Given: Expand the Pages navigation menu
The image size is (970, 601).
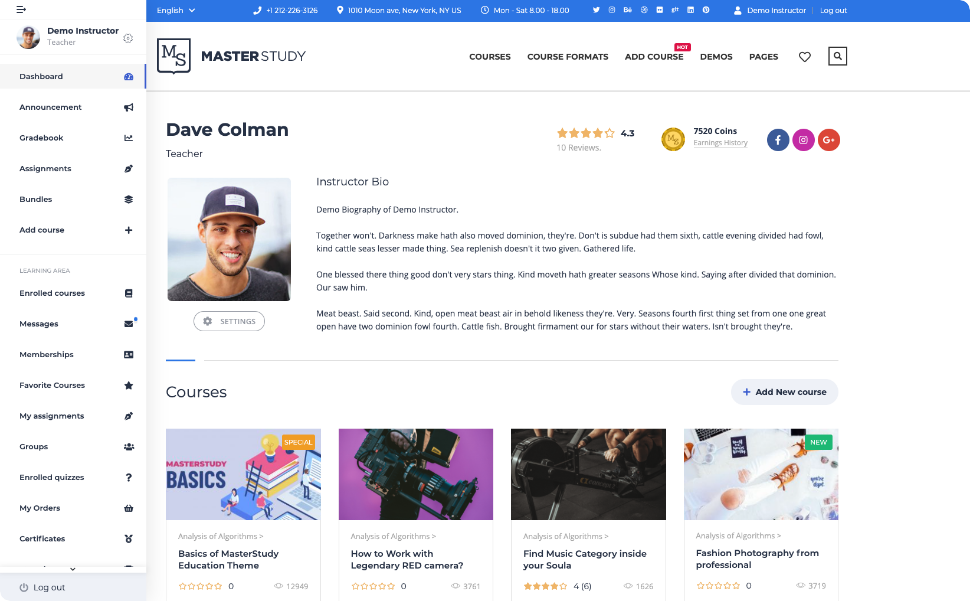Looking at the screenshot, I should point(763,57).
